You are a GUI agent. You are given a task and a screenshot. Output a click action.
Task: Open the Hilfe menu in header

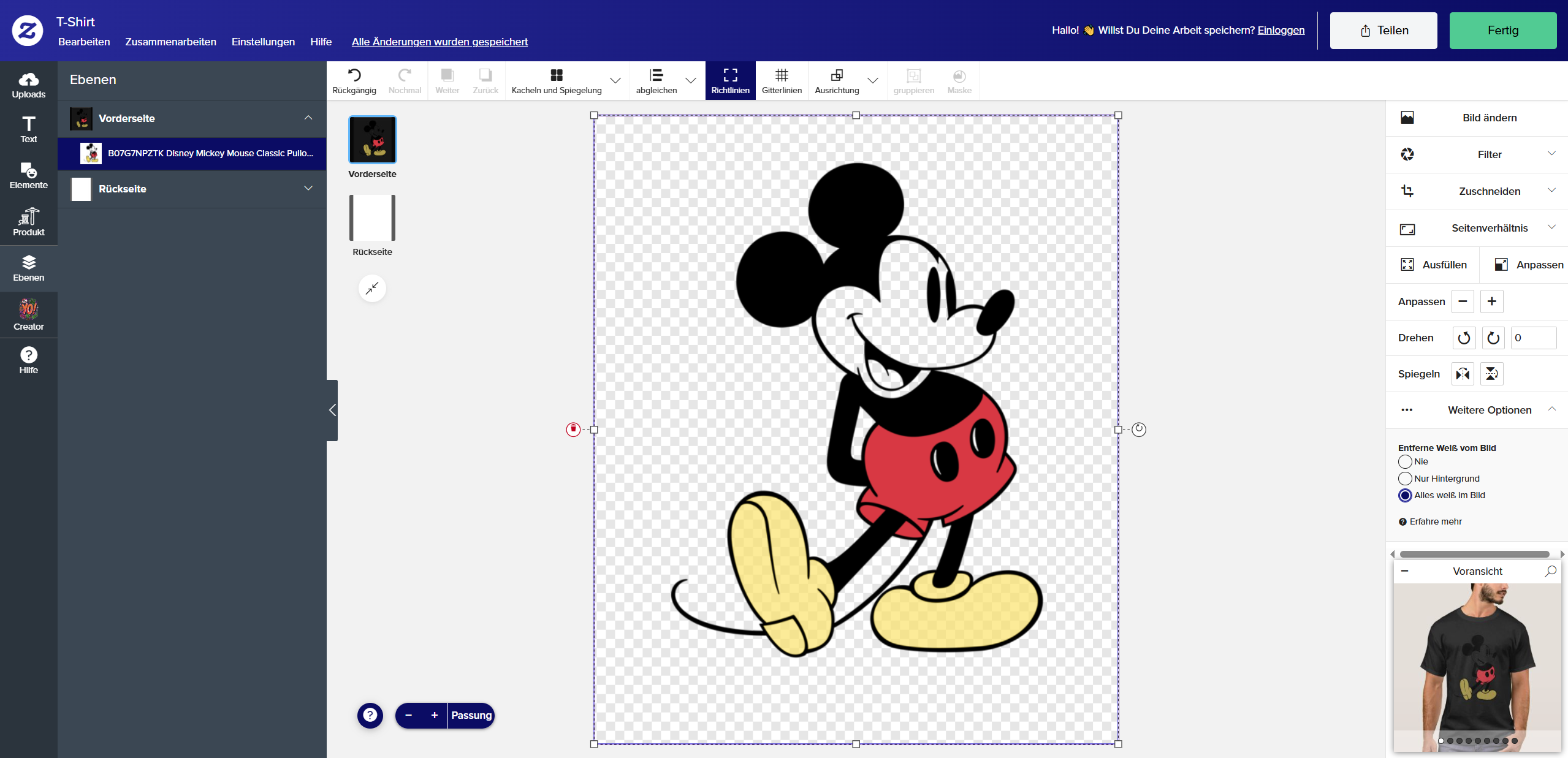[x=321, y=42]
